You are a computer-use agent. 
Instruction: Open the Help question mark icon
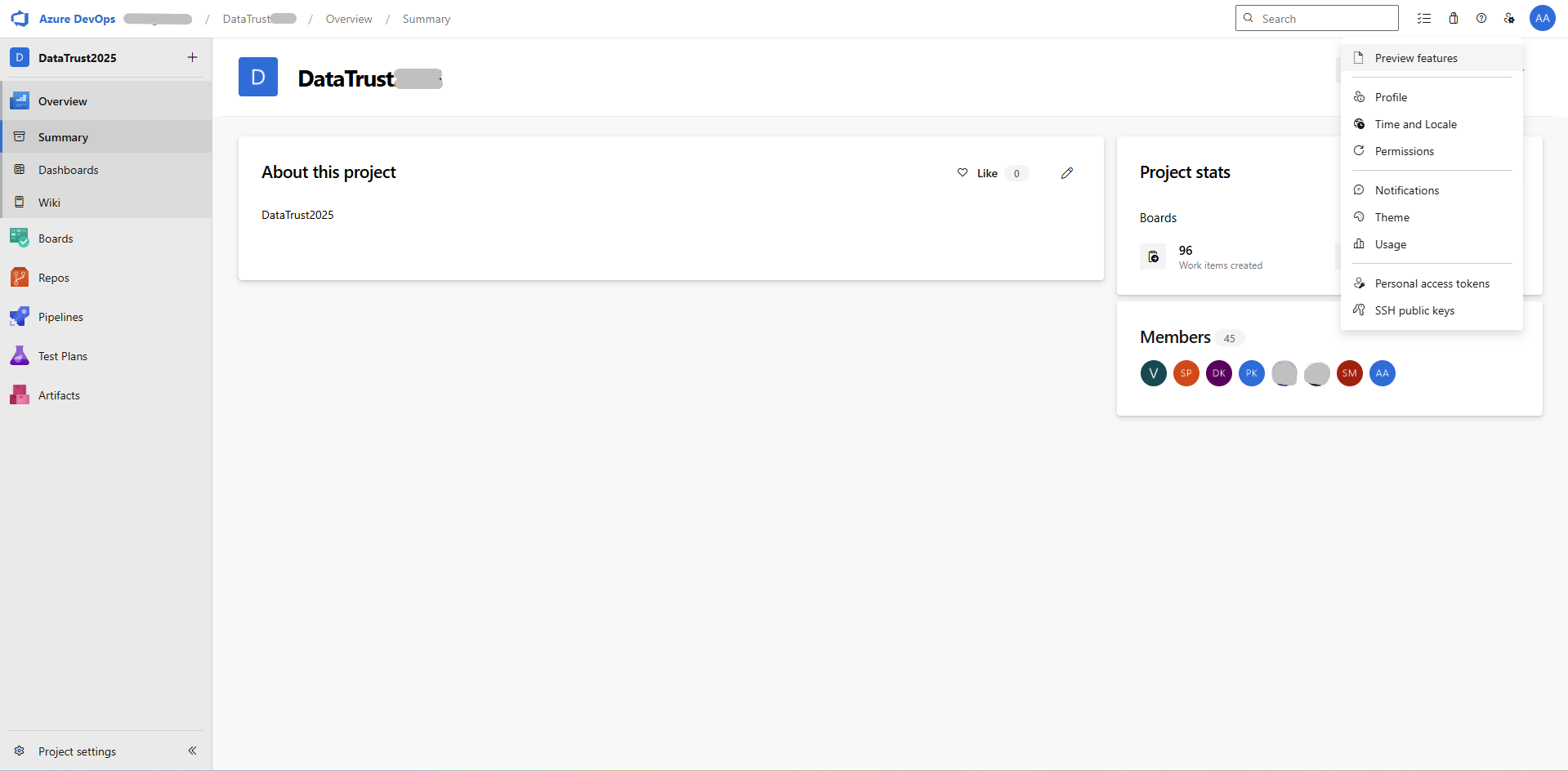[x=1481, y=18]
